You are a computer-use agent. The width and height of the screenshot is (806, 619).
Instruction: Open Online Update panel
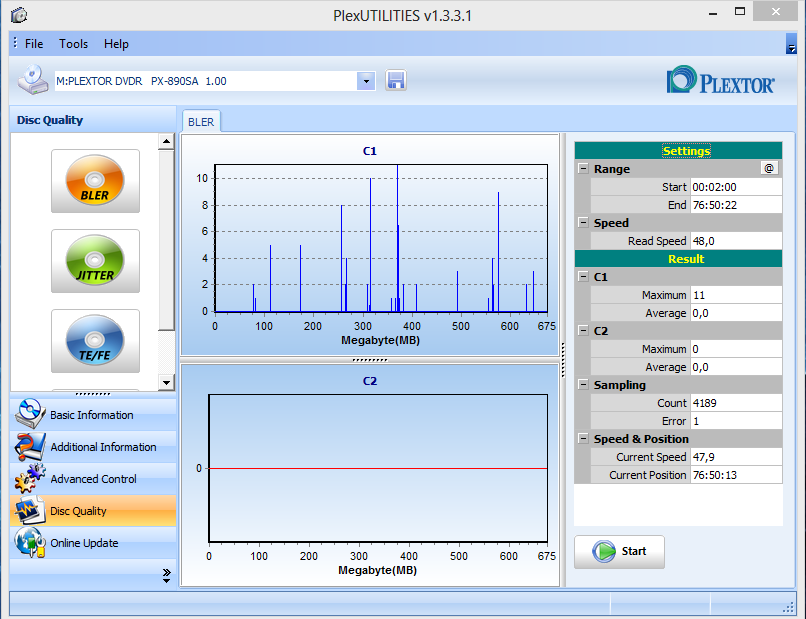(93, 542)
